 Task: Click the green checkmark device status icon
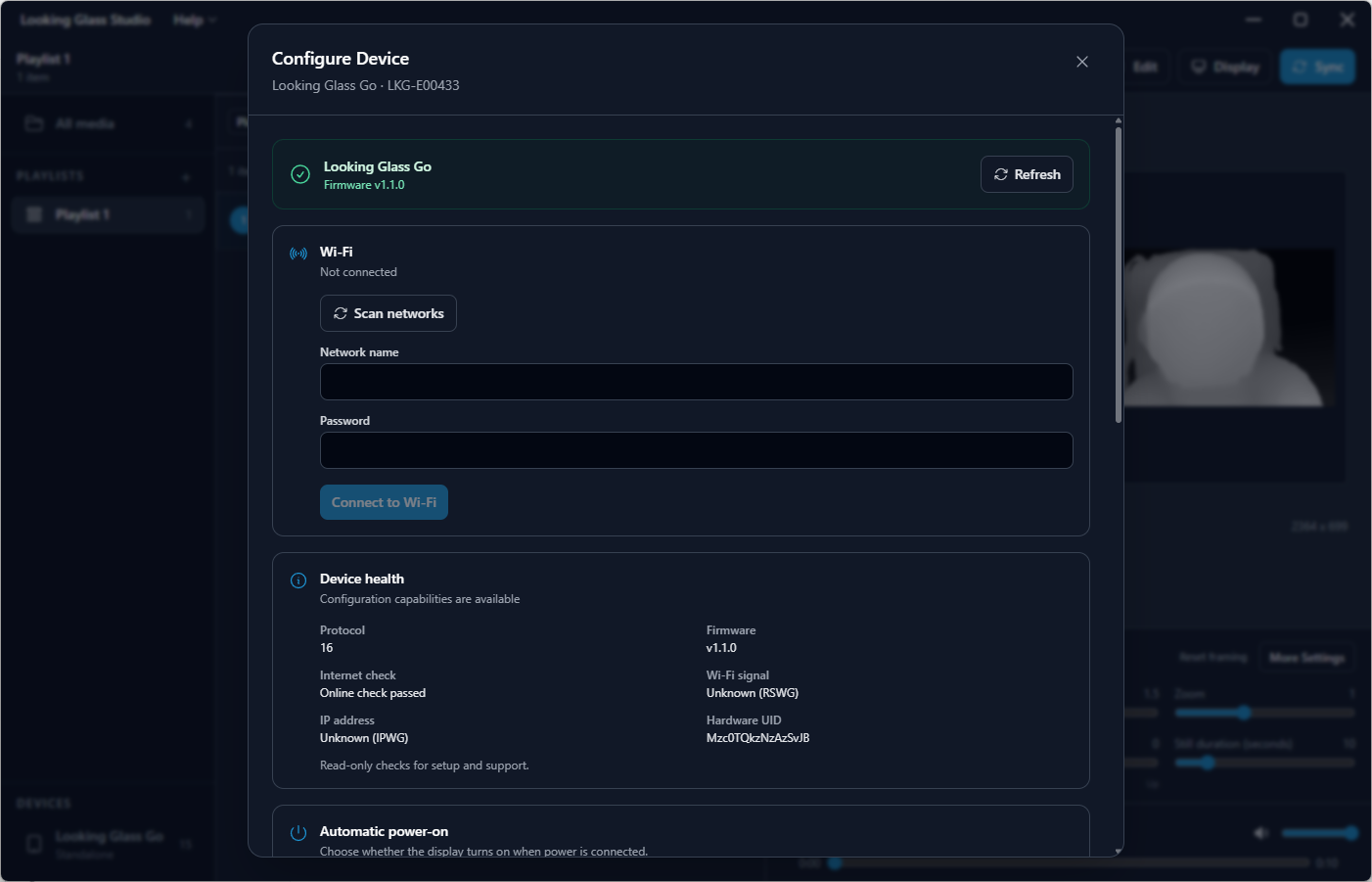(300, 174)
